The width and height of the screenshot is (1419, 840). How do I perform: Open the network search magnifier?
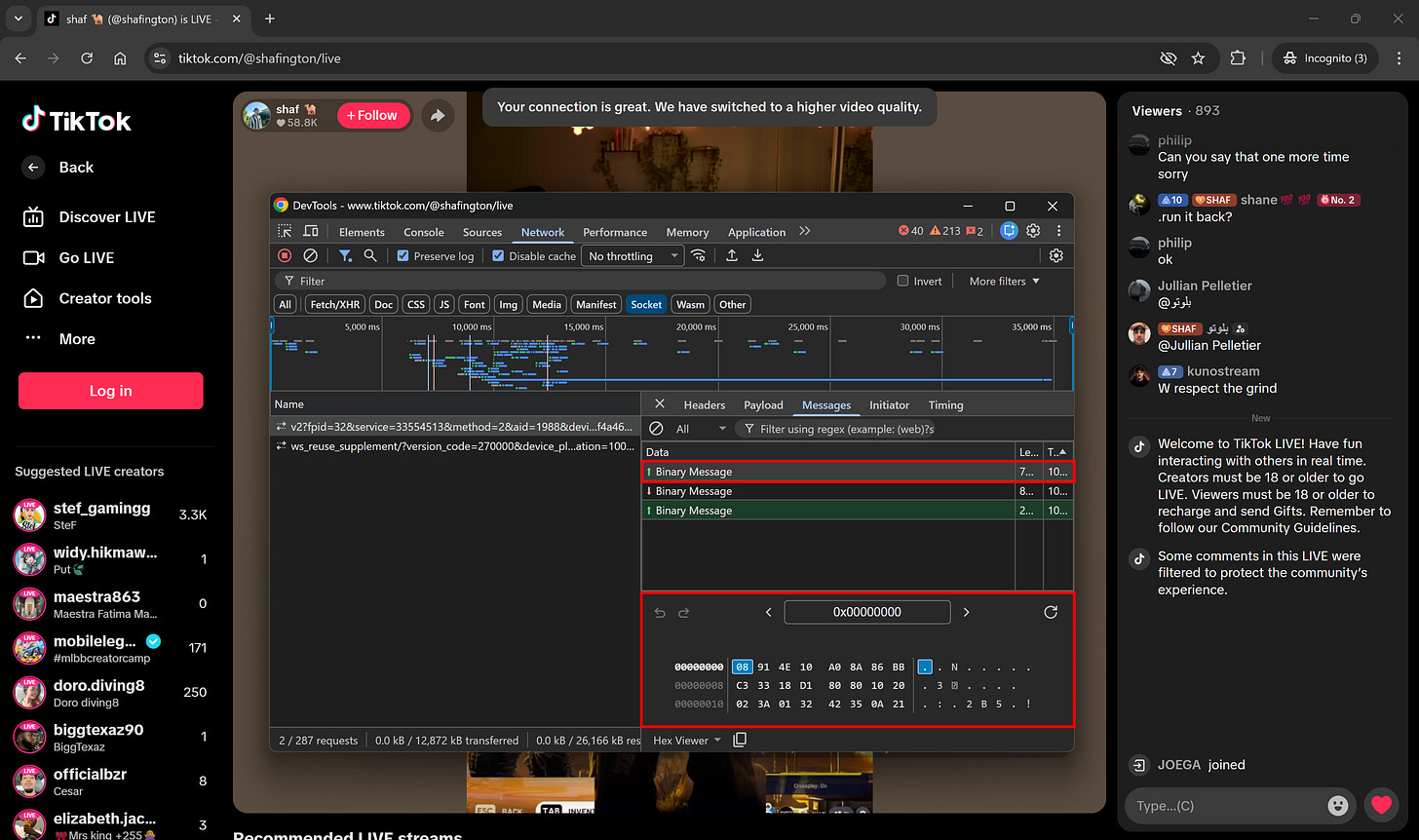(370, 255)
